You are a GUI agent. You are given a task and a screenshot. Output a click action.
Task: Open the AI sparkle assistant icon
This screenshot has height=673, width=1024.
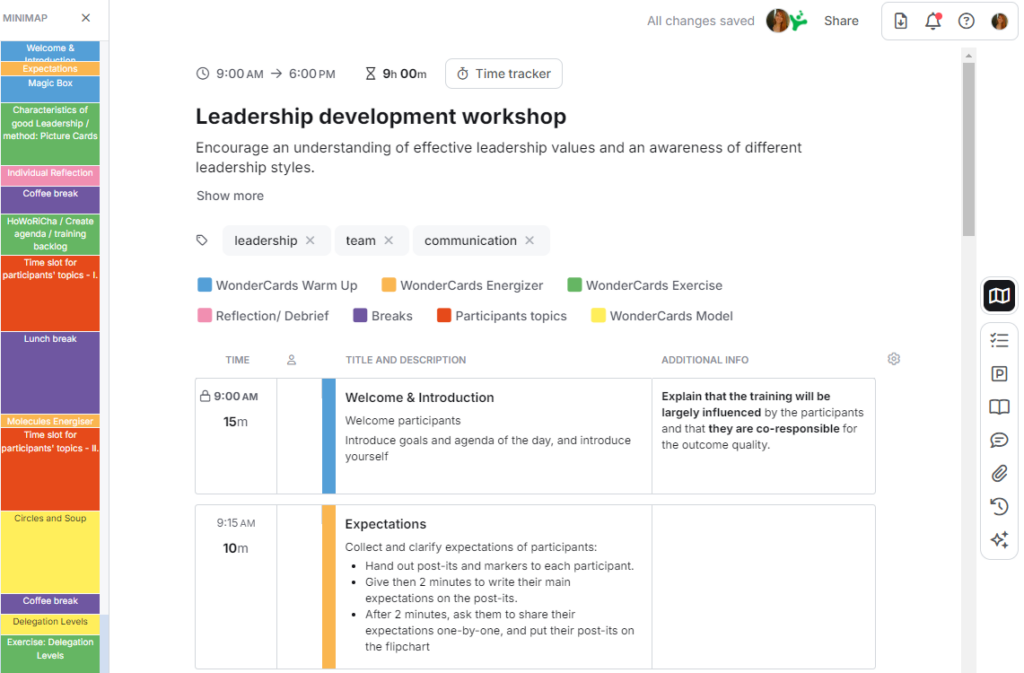tap(999, 540)
